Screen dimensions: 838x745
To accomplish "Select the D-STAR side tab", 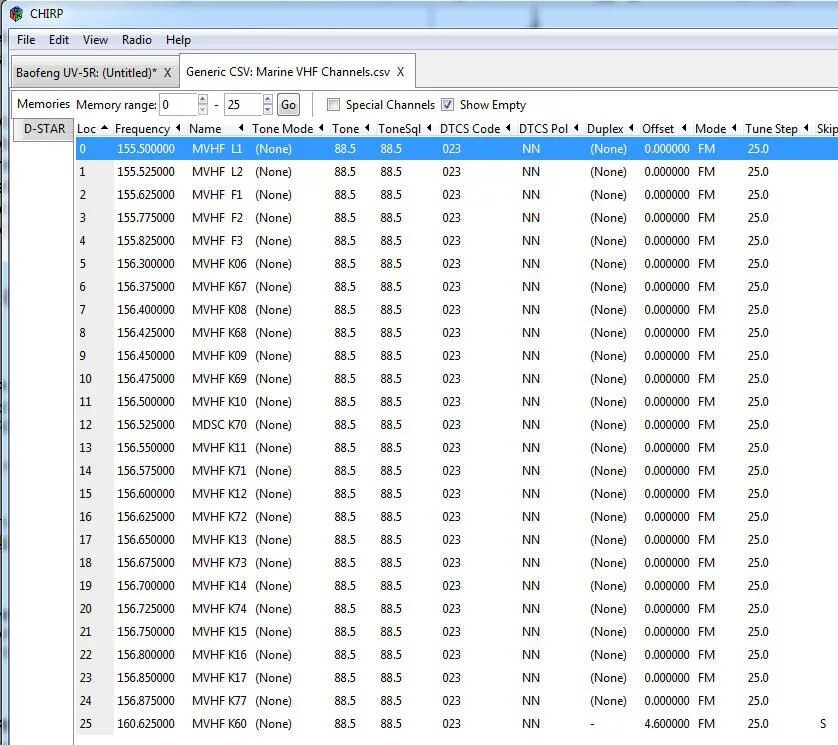I will [44, 129].
